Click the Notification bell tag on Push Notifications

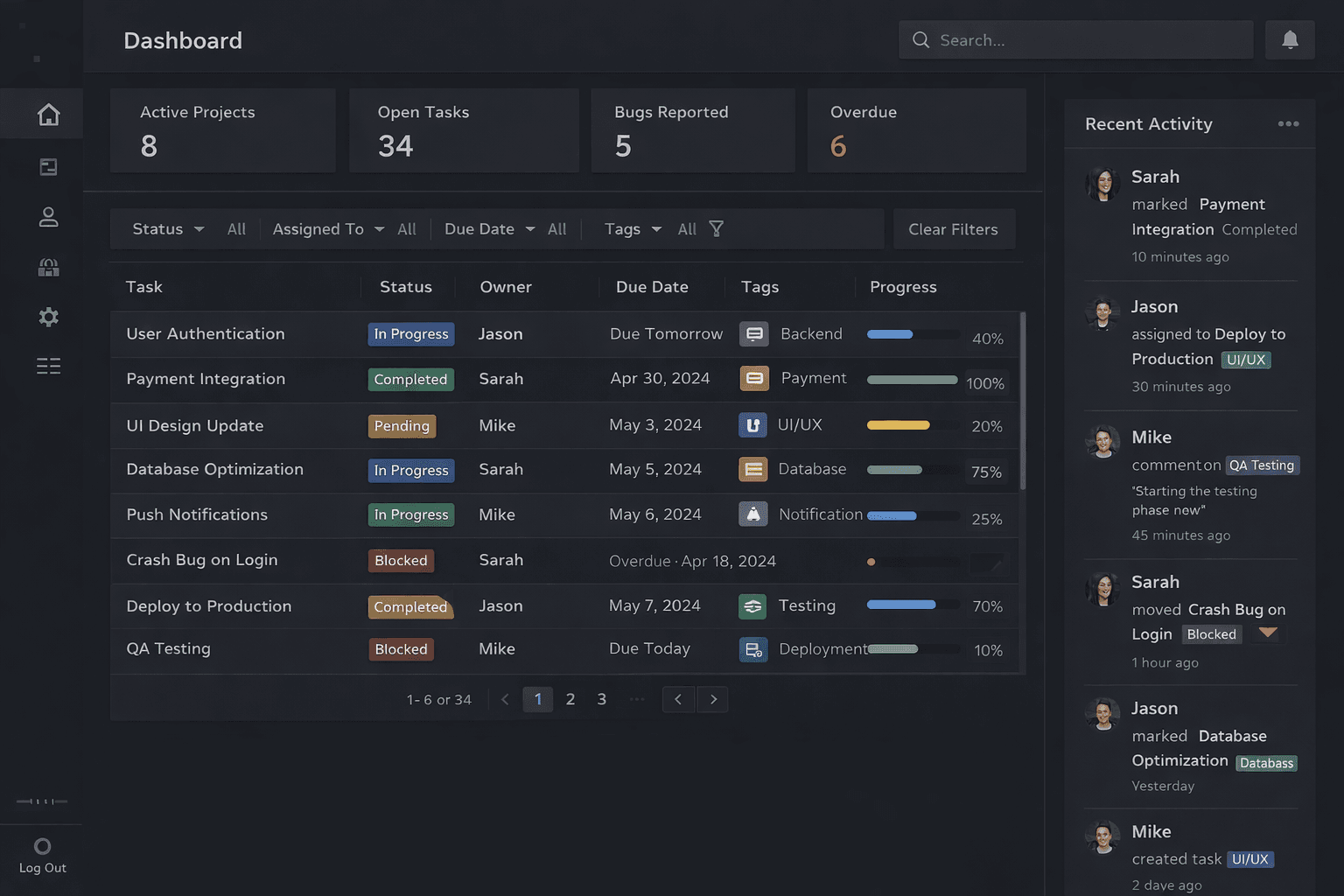coord(753,514)
